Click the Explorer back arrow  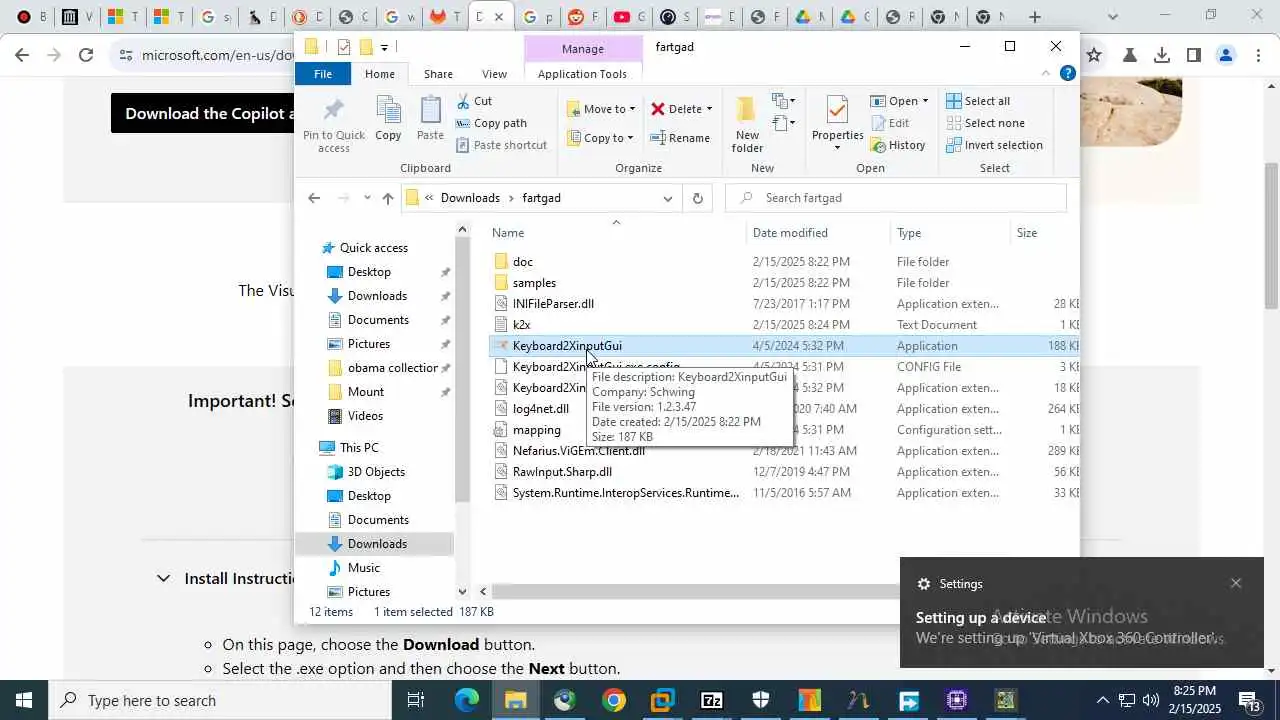pyautogui.click(x=314, y=198)
